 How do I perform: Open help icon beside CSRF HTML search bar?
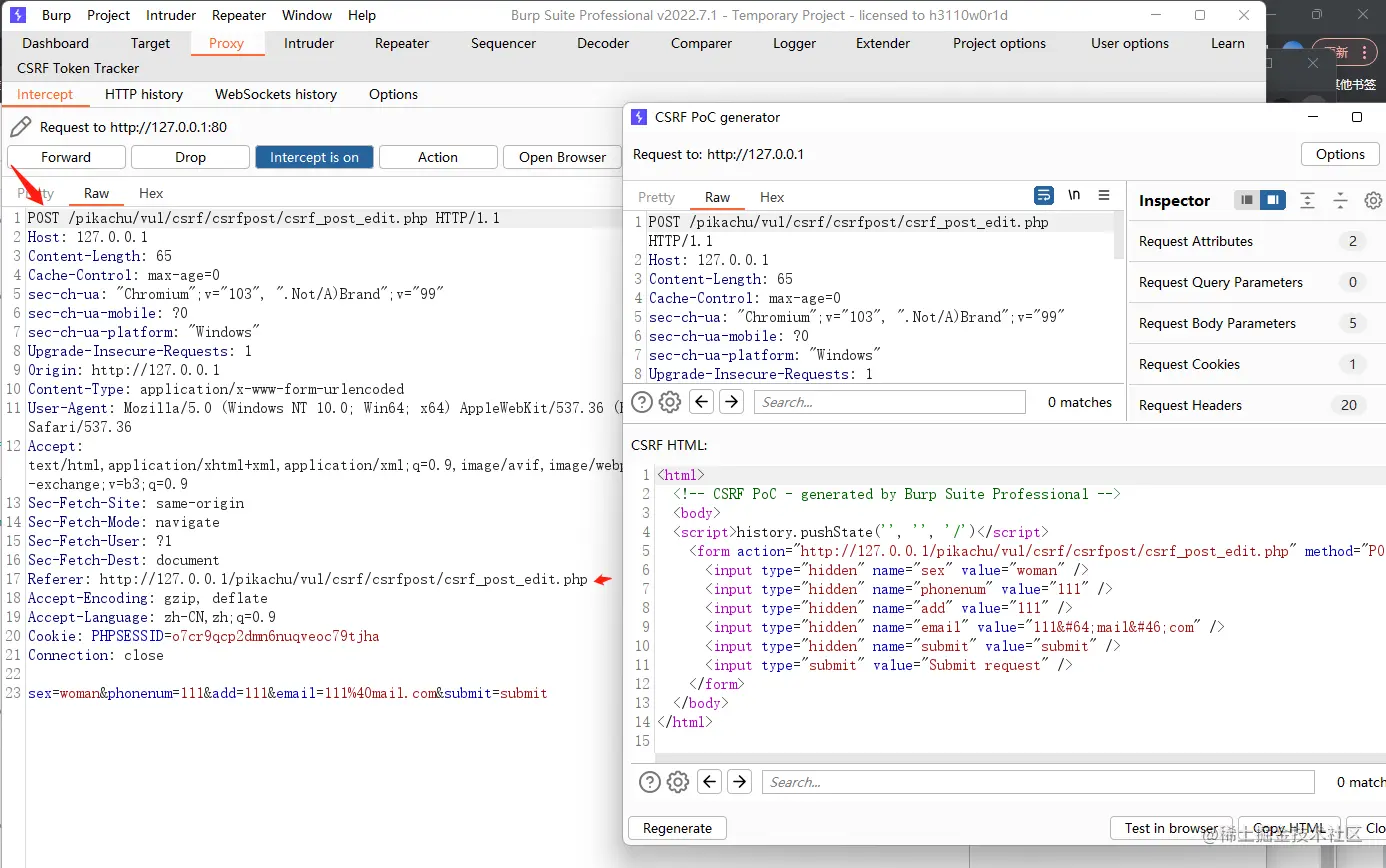pyautogui.click(x=650, y=782)
